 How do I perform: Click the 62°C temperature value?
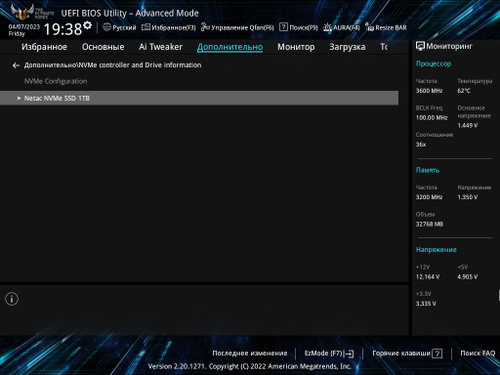(x=464, y=91)
